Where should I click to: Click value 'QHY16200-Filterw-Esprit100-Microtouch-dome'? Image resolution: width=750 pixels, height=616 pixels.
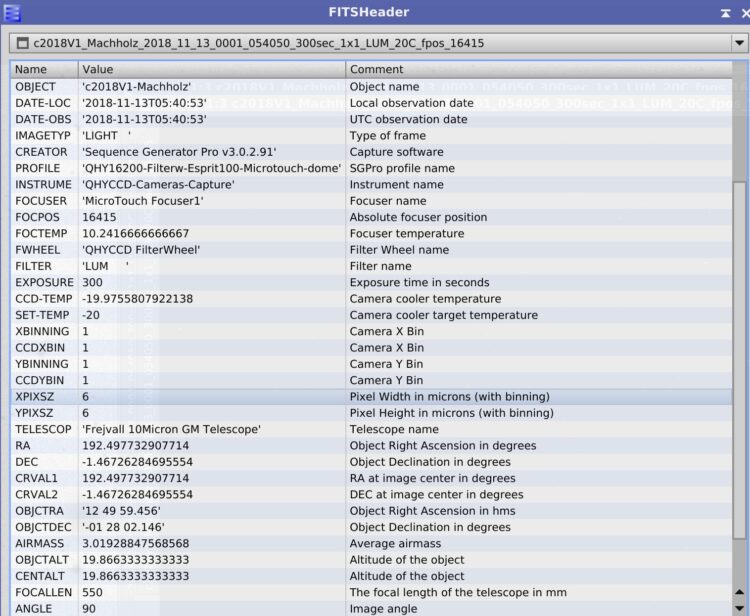pos(211,168)
